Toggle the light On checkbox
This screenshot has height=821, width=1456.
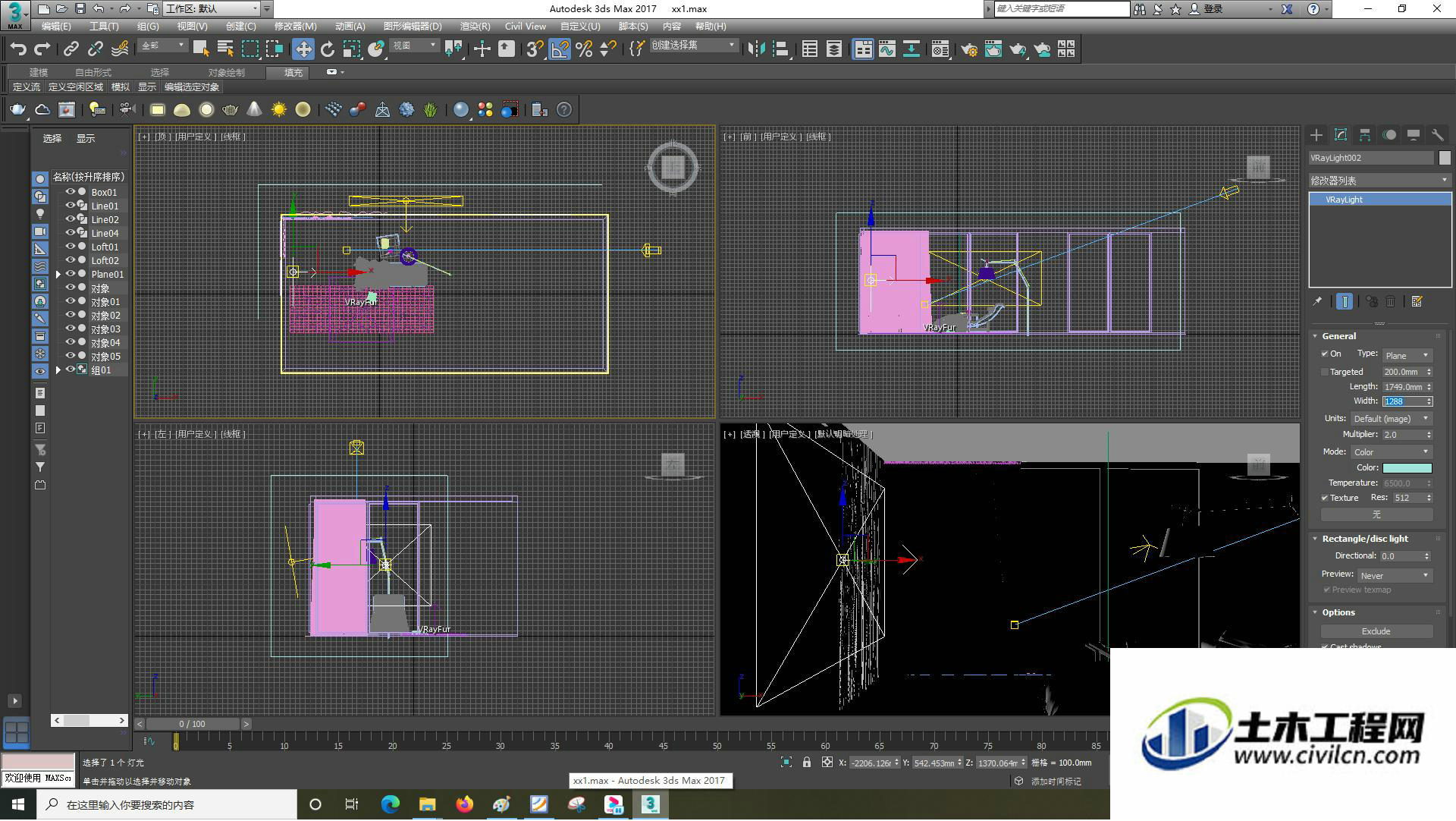[1325, 354]
